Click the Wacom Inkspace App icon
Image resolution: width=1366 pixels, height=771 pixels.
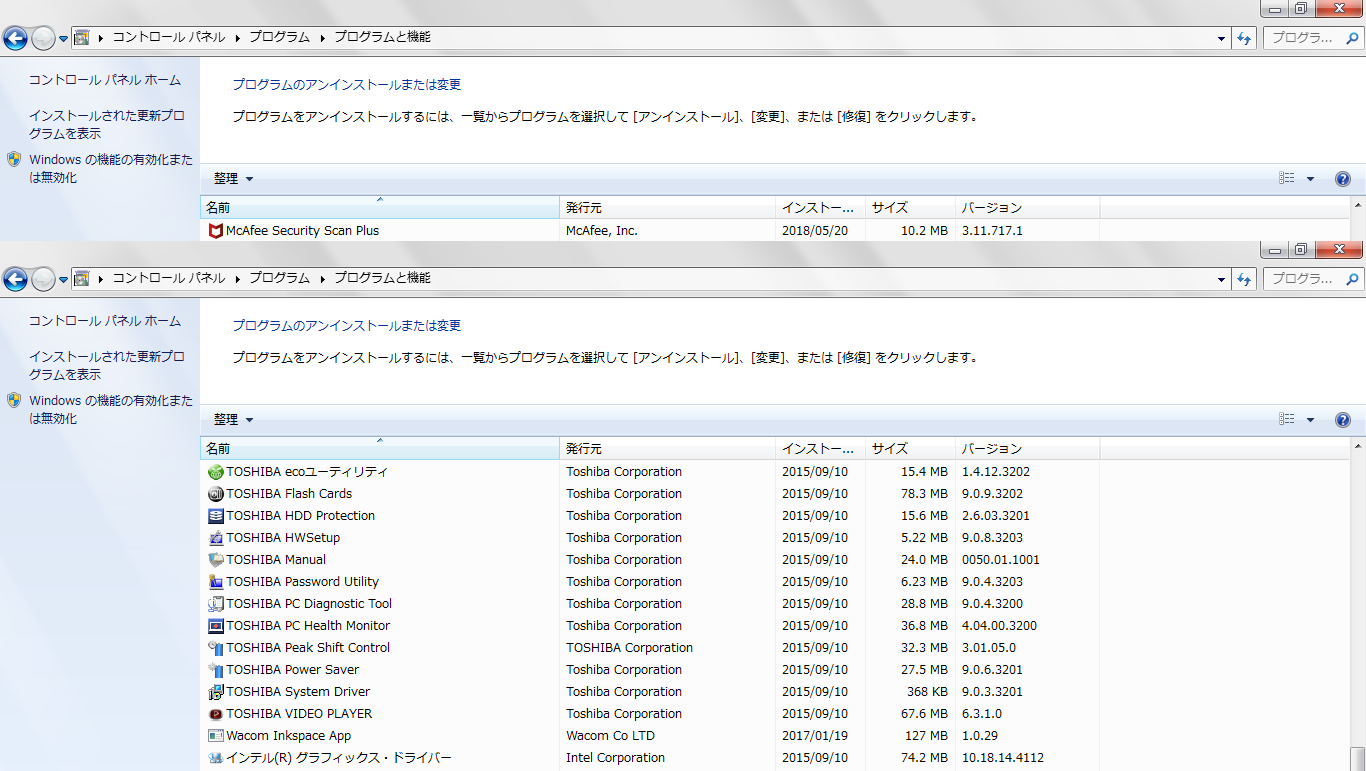point(215,736)
